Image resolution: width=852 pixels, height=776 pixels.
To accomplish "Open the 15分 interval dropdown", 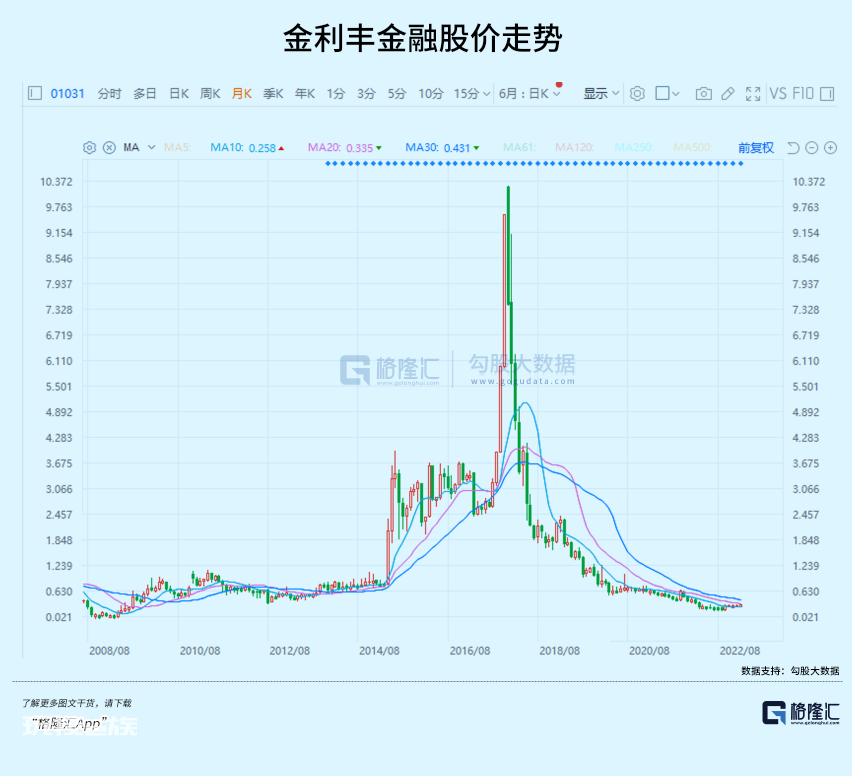I will click(x=472, y=94).
